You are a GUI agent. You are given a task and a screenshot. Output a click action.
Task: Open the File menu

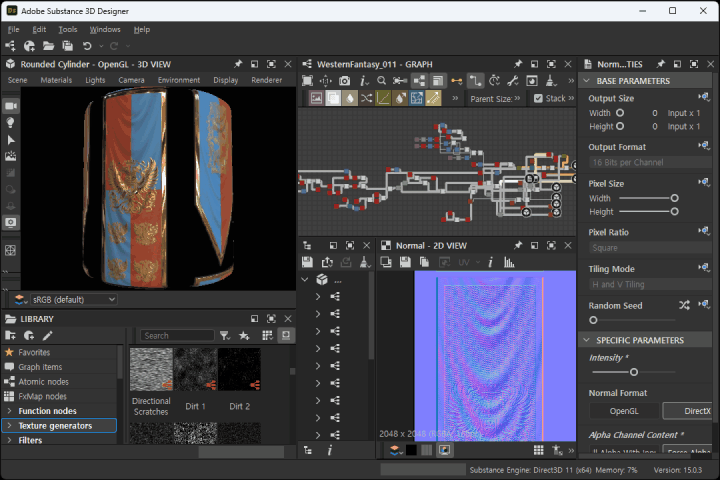(x=14, y=29)
